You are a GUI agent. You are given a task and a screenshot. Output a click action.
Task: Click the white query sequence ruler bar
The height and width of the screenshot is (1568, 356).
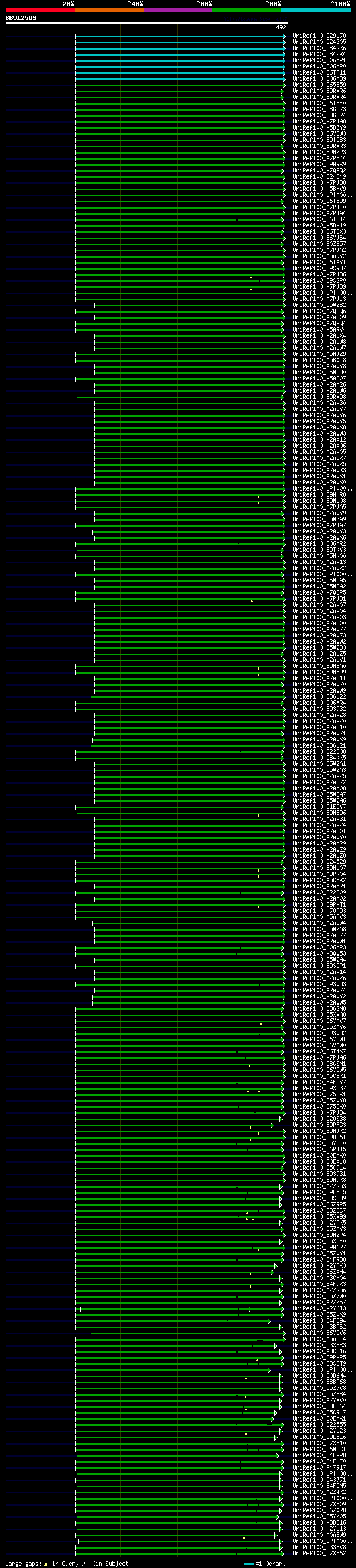click(x=147, y=22)
